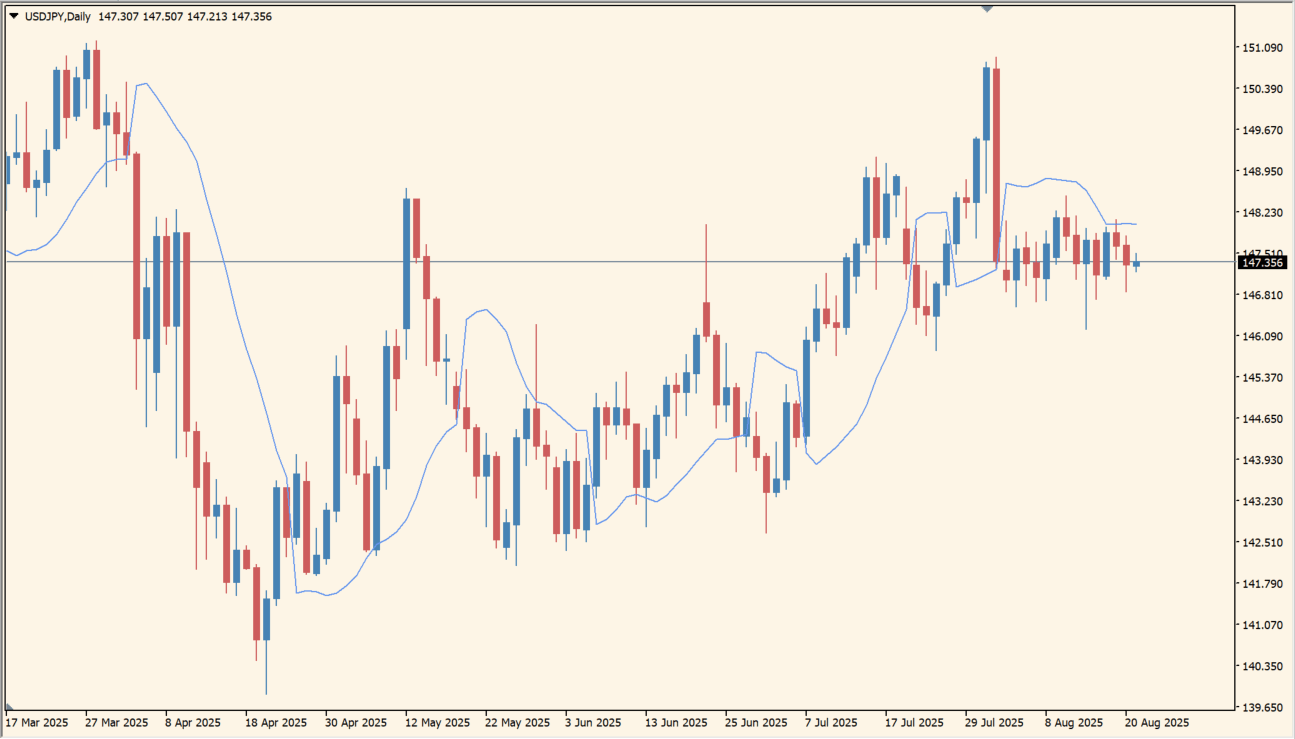Click the current price tag 147.356
Screen dimensions: 1295x739
(x=1262, y=262)
